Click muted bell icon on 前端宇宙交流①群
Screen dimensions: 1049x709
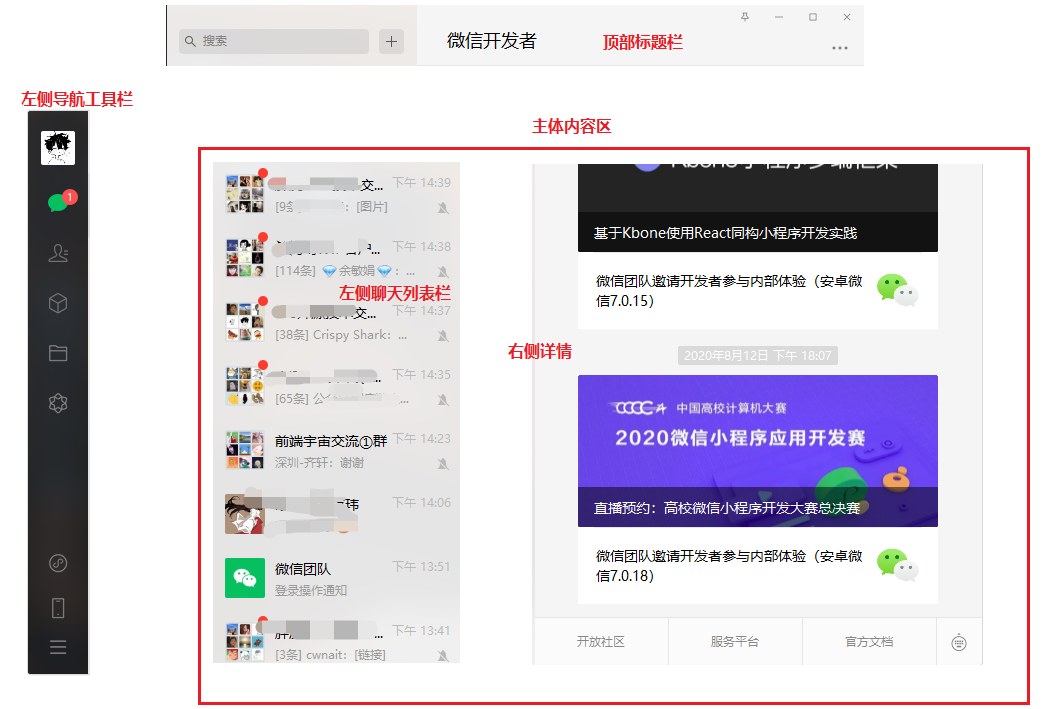coord(443,464)
